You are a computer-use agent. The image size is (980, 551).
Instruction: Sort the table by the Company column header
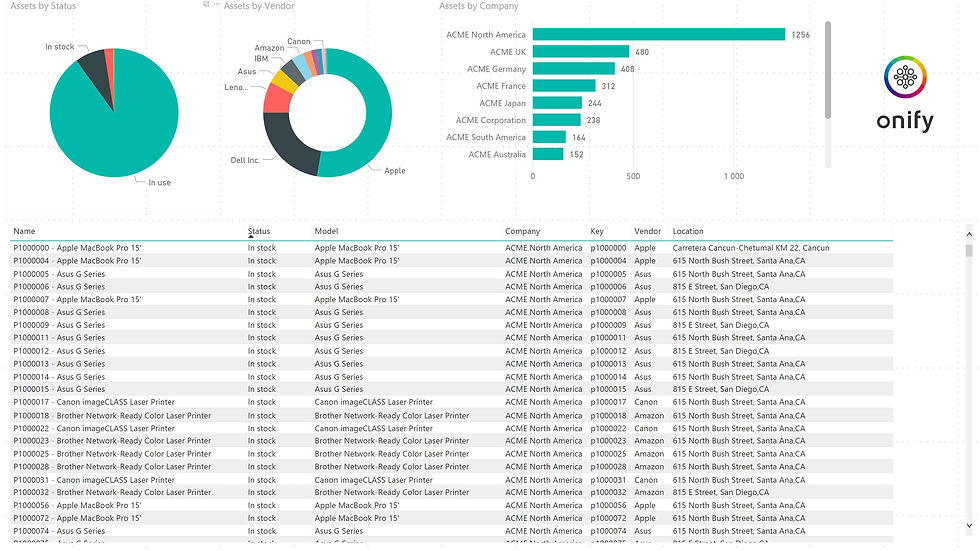tap(522, 231)
